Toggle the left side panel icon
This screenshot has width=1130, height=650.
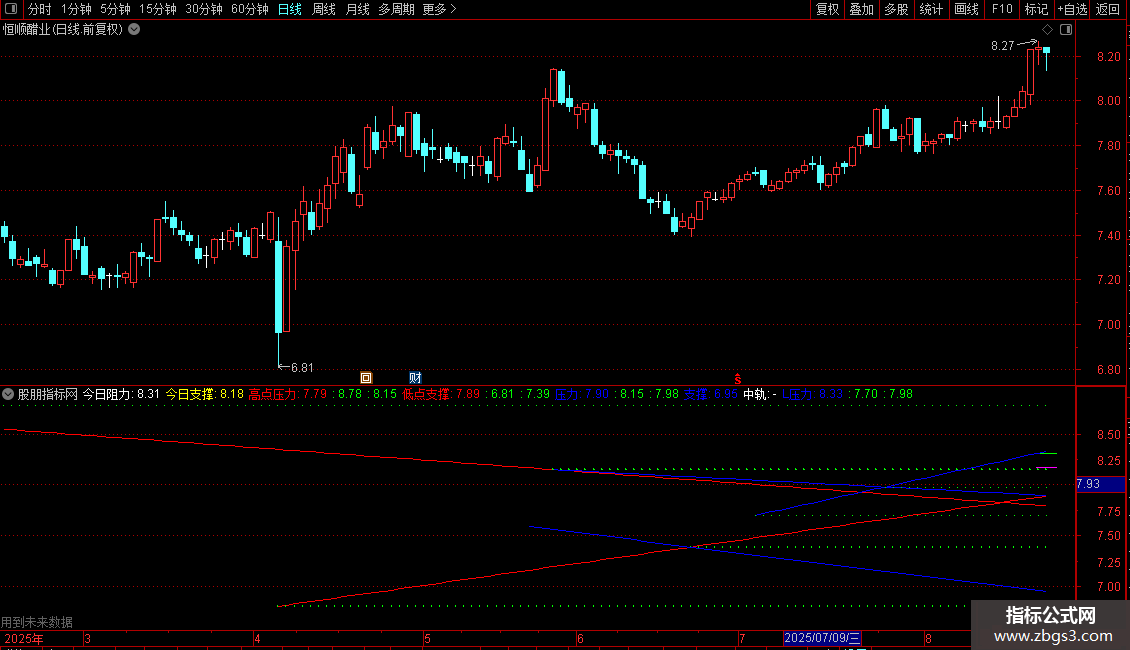coord(11,9)
